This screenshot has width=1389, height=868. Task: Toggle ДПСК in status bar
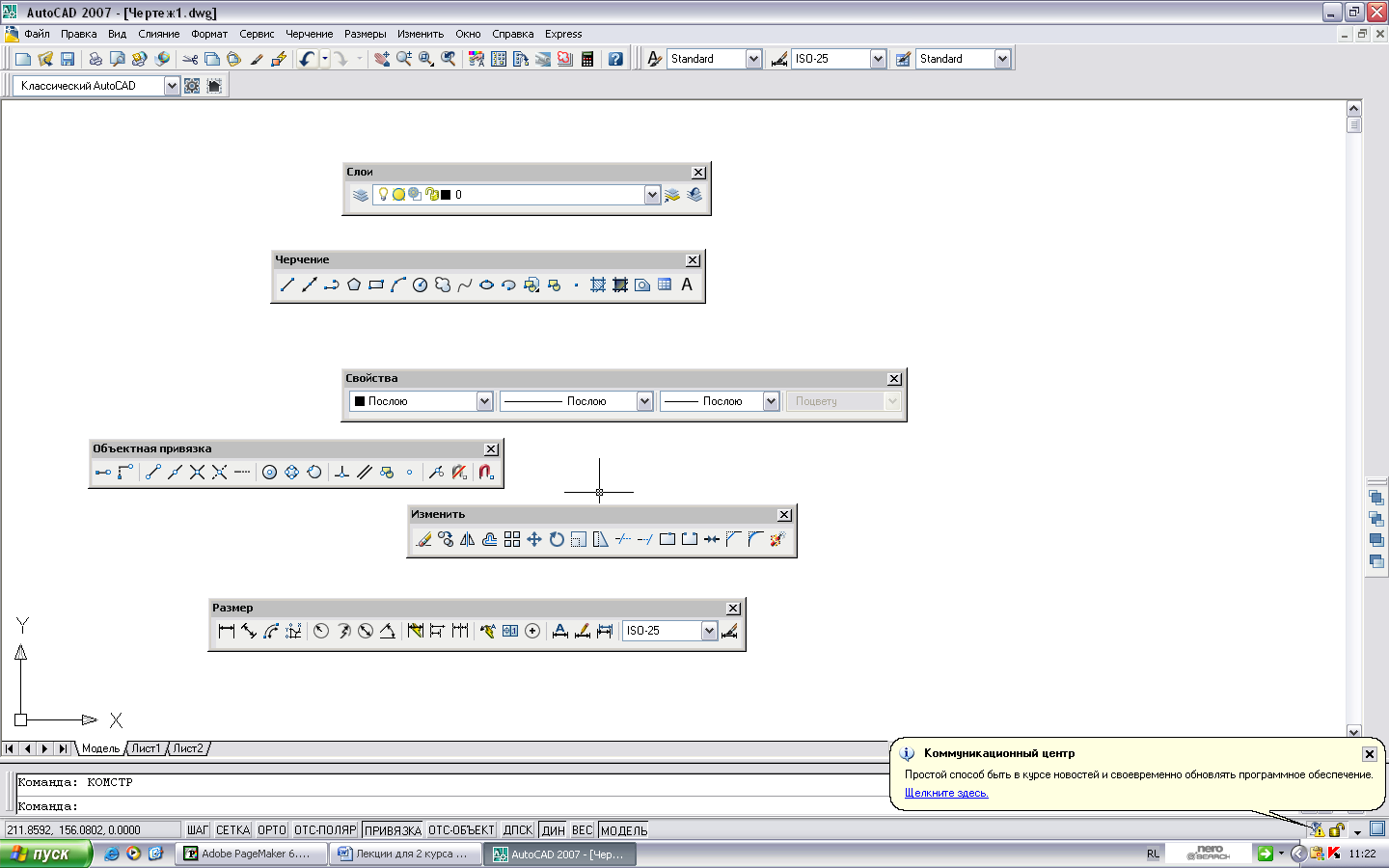point(518,829)
